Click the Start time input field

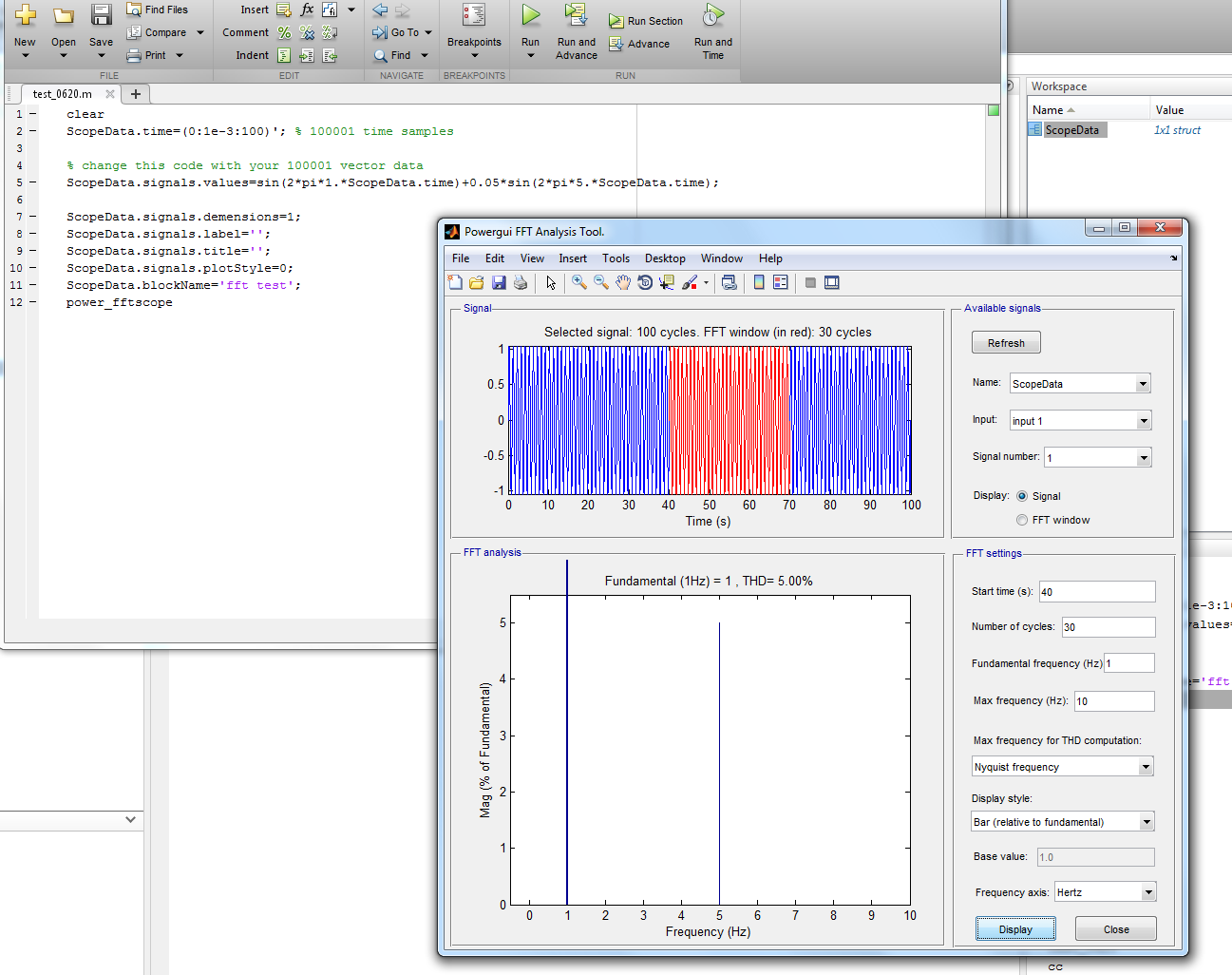1096,592
